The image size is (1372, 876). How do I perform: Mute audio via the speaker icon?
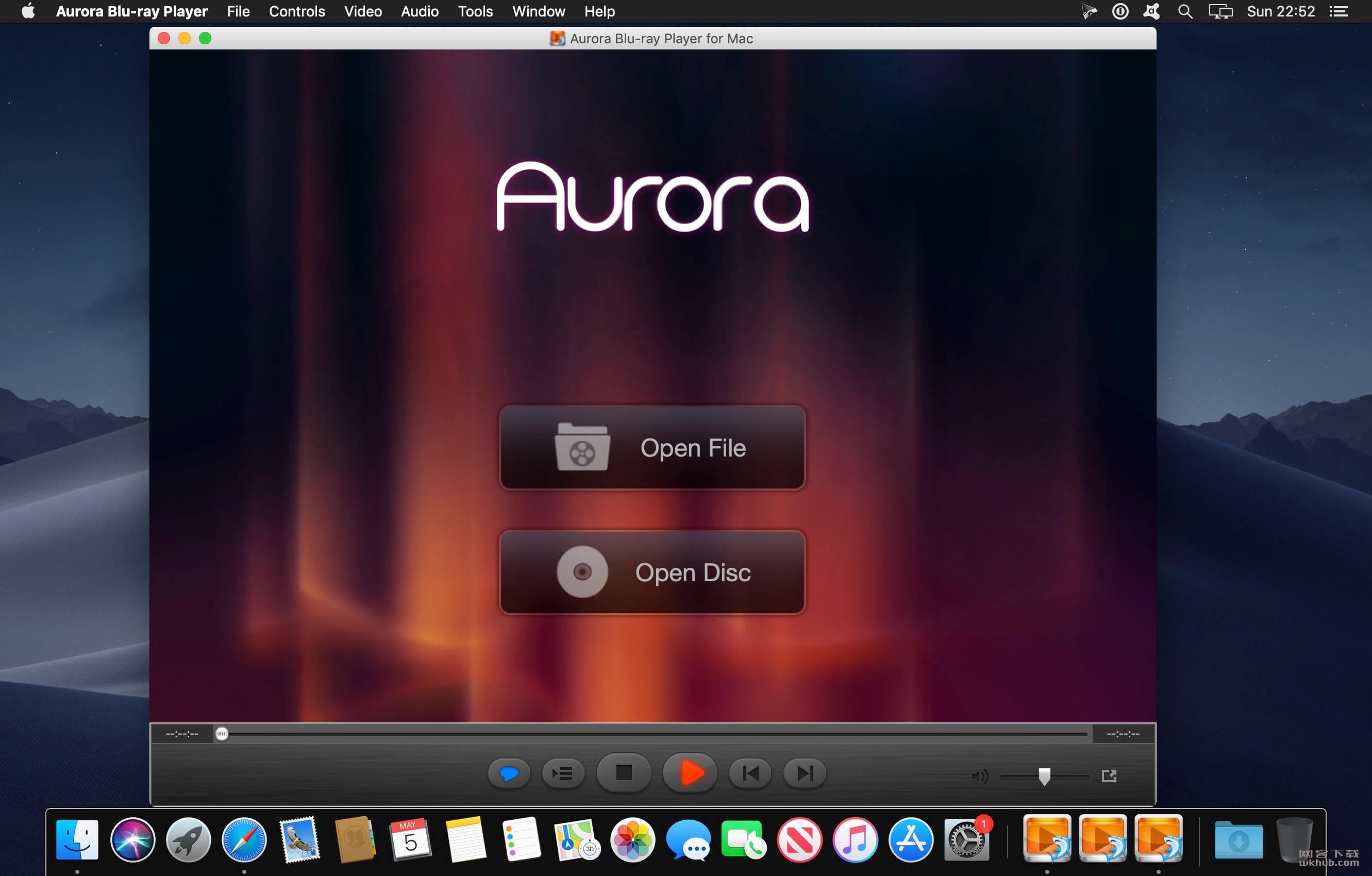point(979,776)
